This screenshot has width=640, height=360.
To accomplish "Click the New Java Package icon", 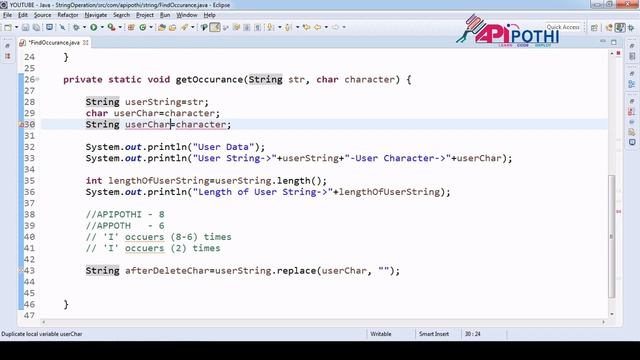I will [x=131, y=27].
